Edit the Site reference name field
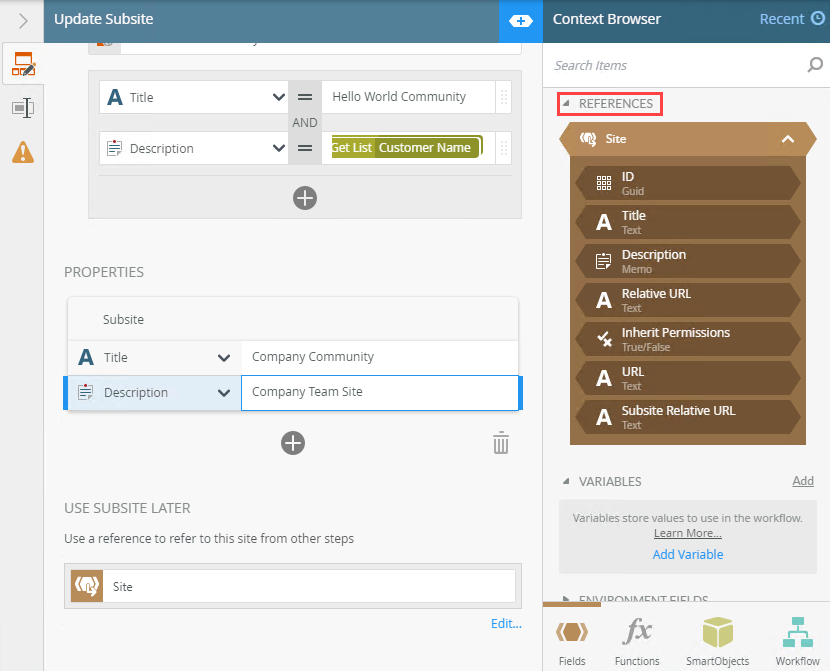 (309, 586)
